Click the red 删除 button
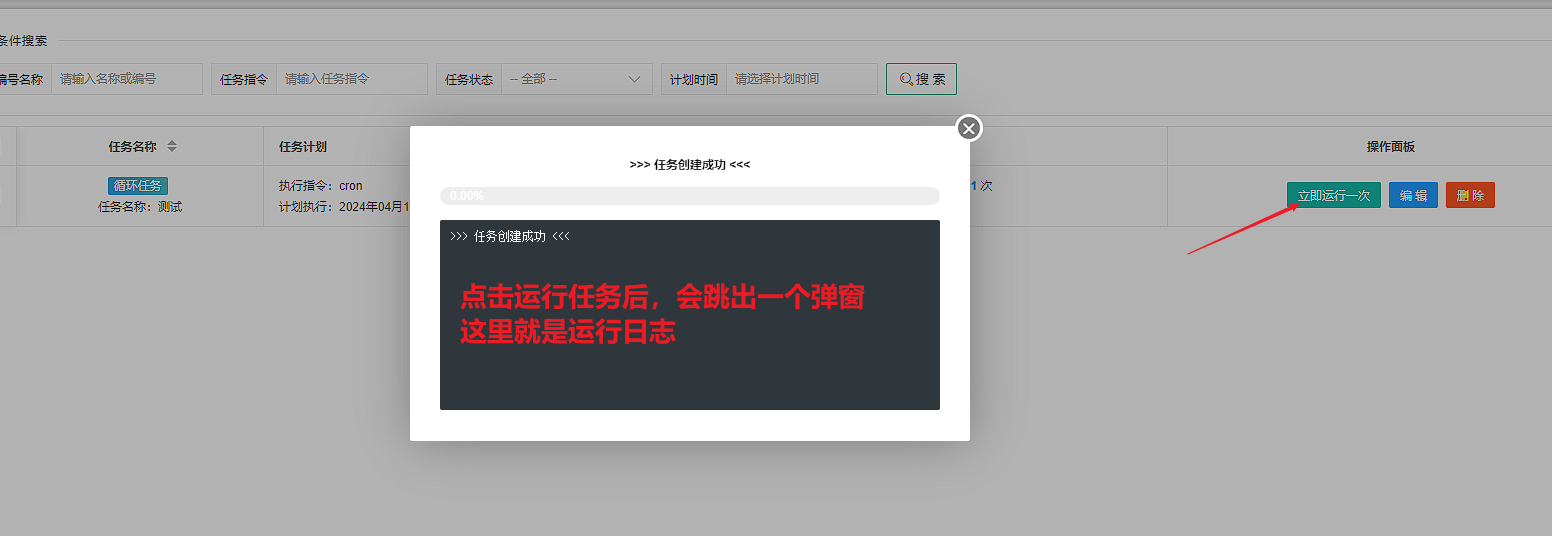The width and height of the screenshot is (1552, 536). [1470, 195]
